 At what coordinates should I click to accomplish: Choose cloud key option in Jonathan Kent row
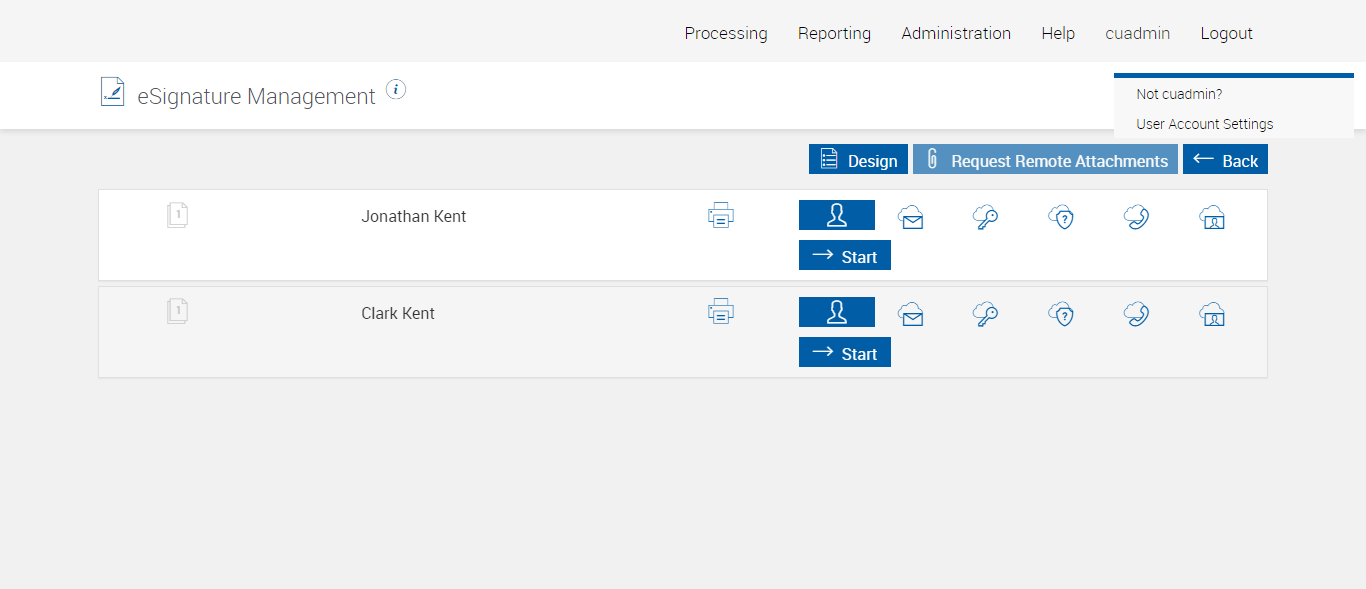click(x=985, y=217)
